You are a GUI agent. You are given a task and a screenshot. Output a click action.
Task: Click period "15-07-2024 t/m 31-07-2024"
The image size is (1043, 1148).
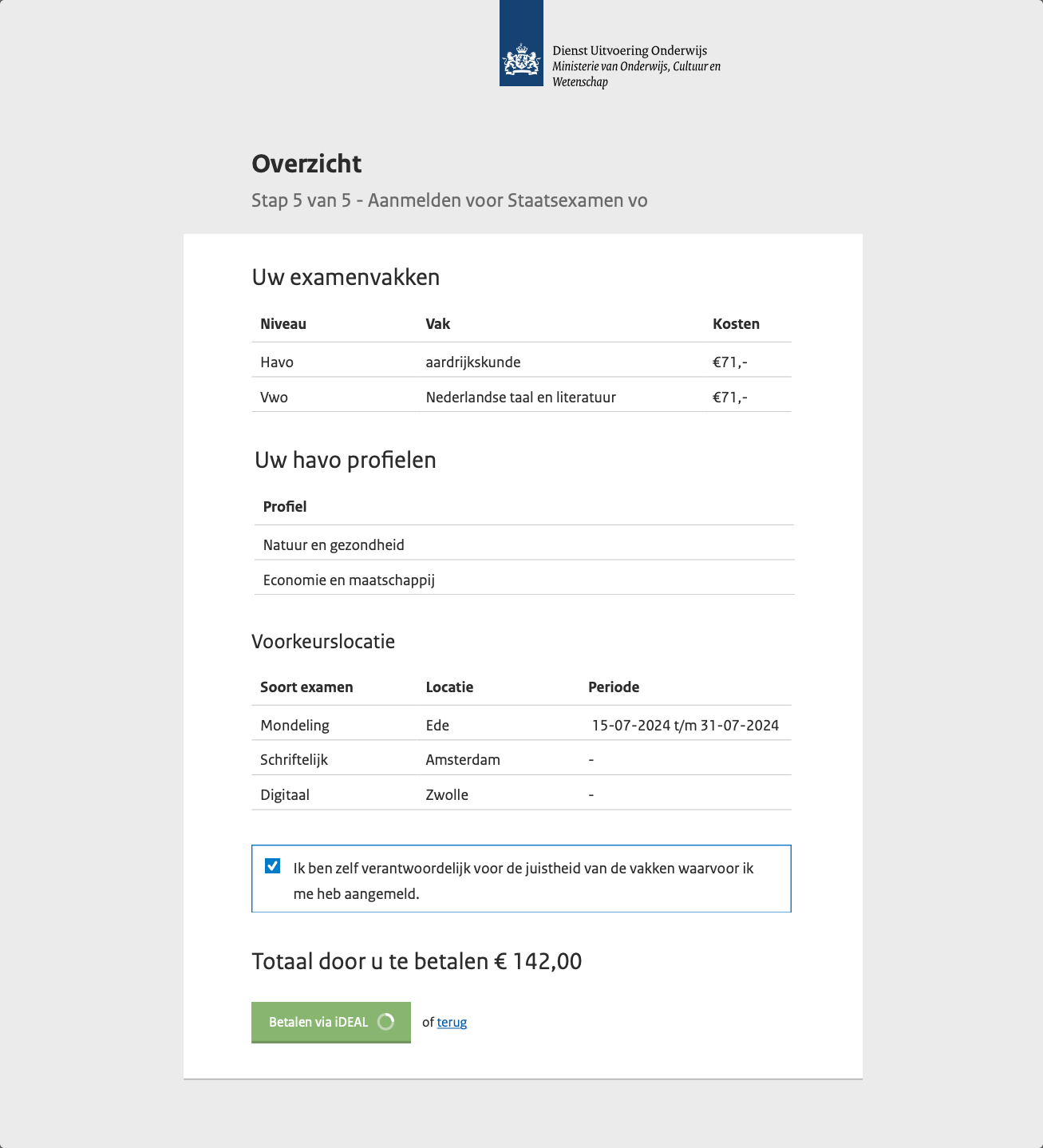click(x=685, y=726)
